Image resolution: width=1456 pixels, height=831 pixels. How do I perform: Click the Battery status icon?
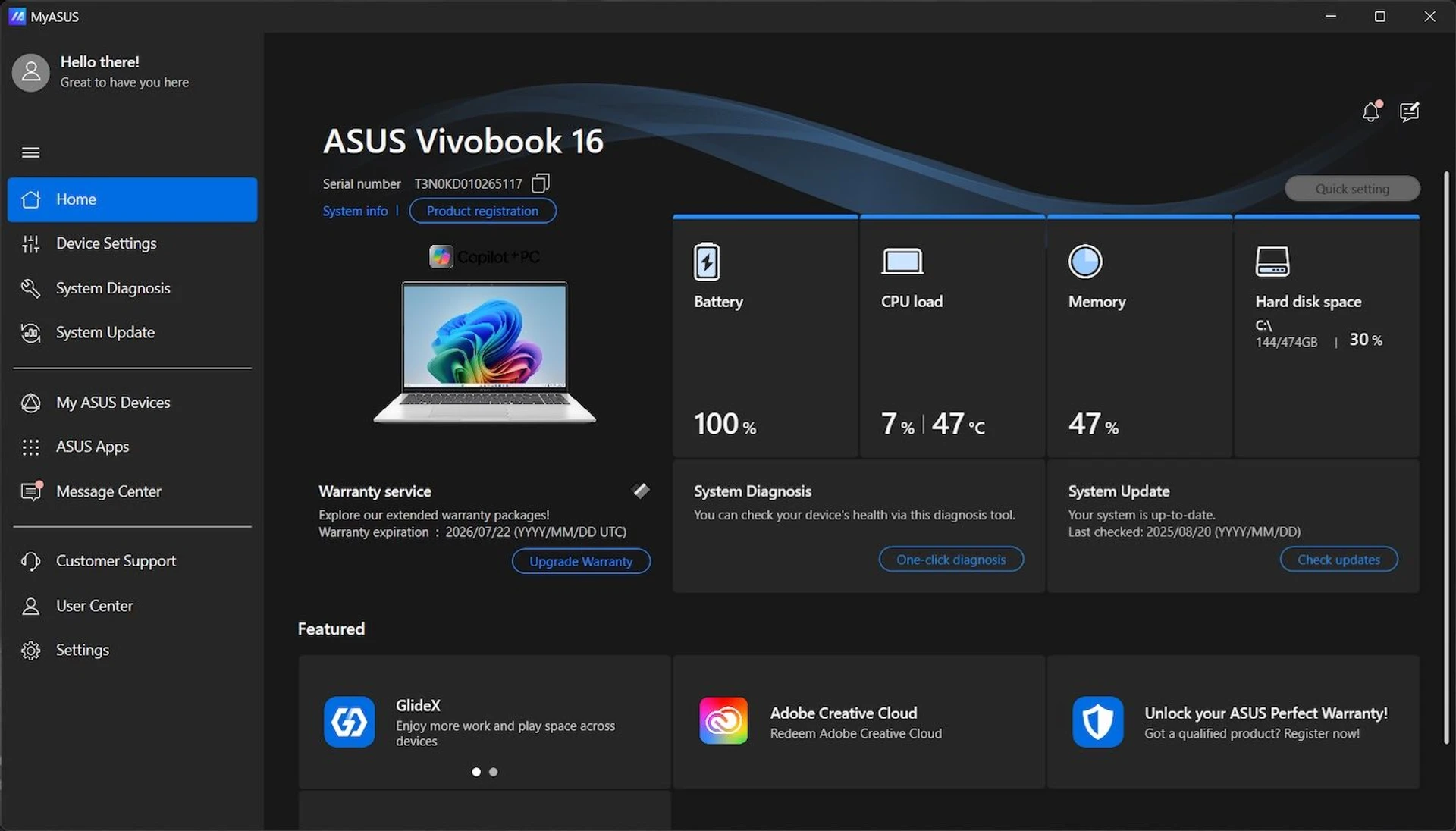click(x=707, y=262)
